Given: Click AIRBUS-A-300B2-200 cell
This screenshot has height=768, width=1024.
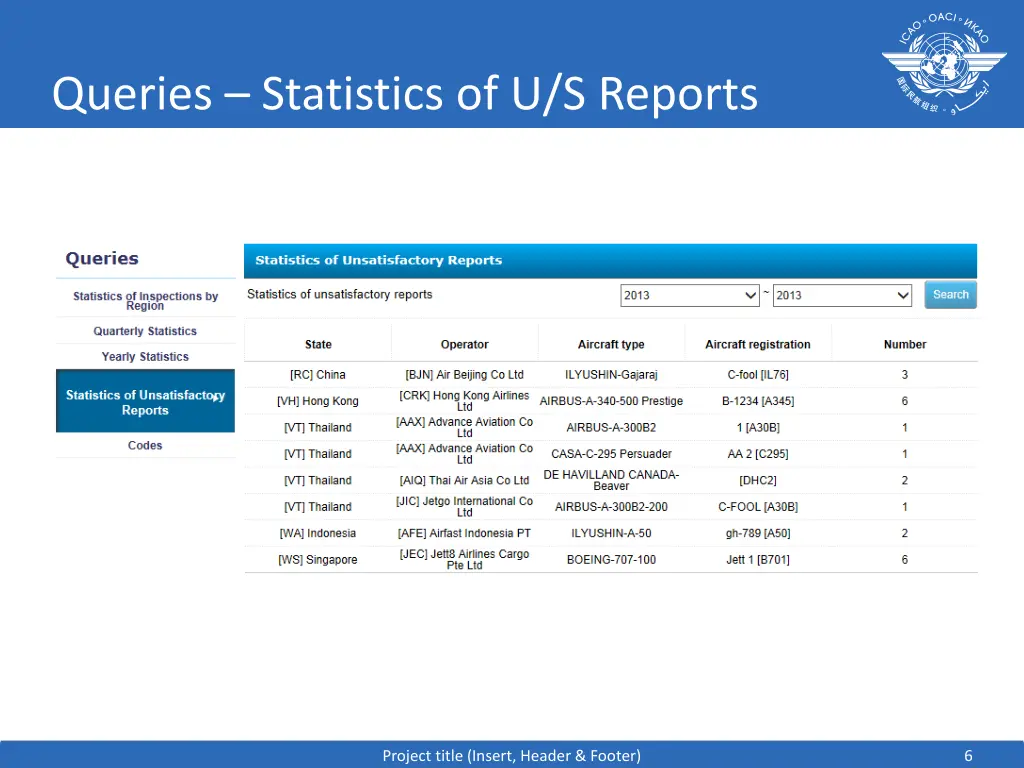Looking at the screenshot, I should click(611, 507).
